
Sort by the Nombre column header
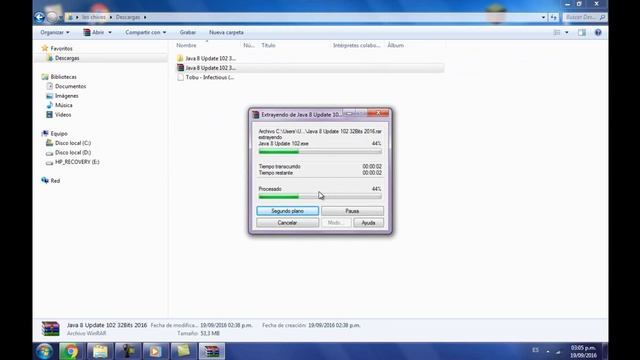(186, 45)
